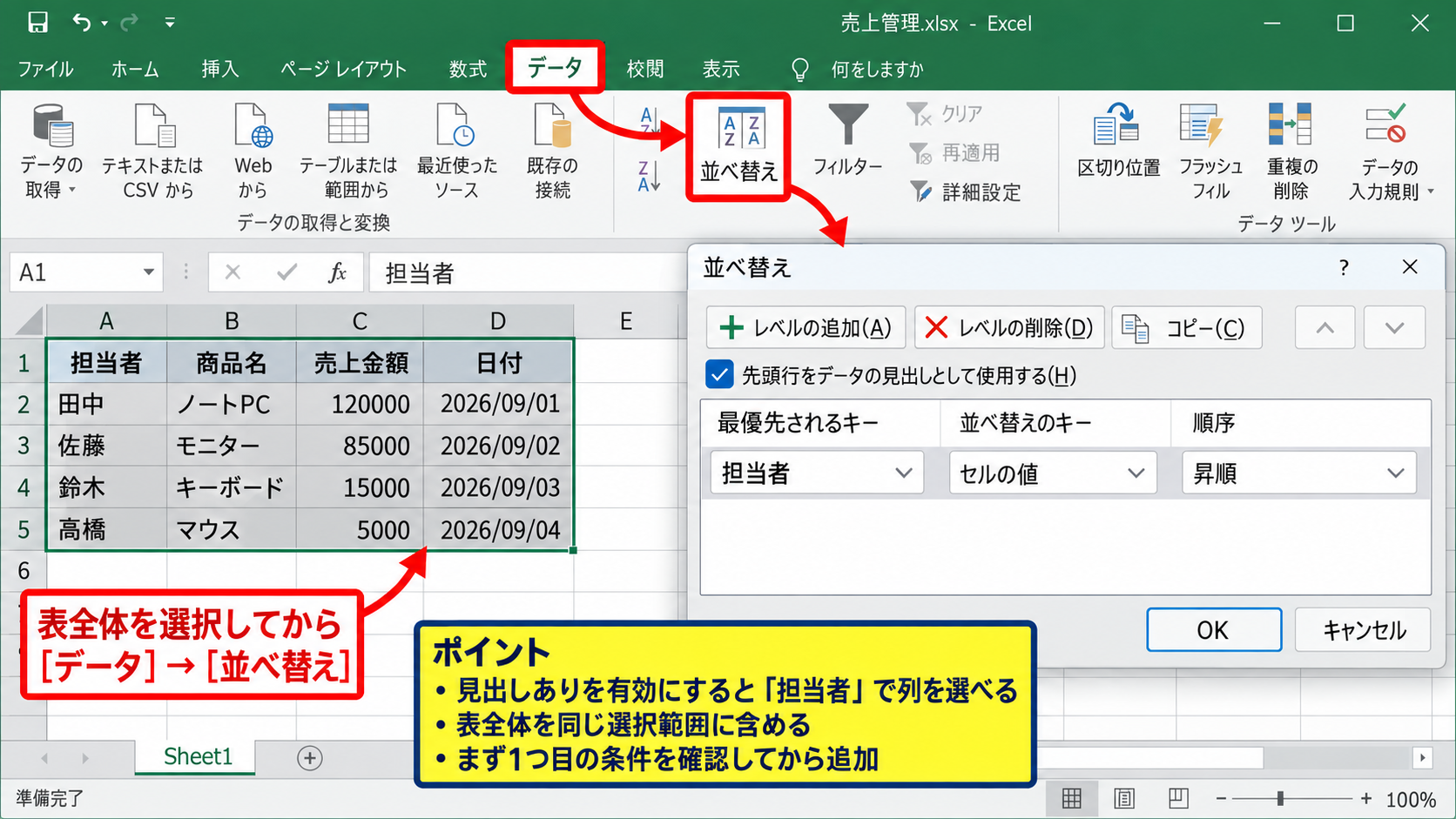Open 順序 dropdown showing 昇順

point(1298,473)
